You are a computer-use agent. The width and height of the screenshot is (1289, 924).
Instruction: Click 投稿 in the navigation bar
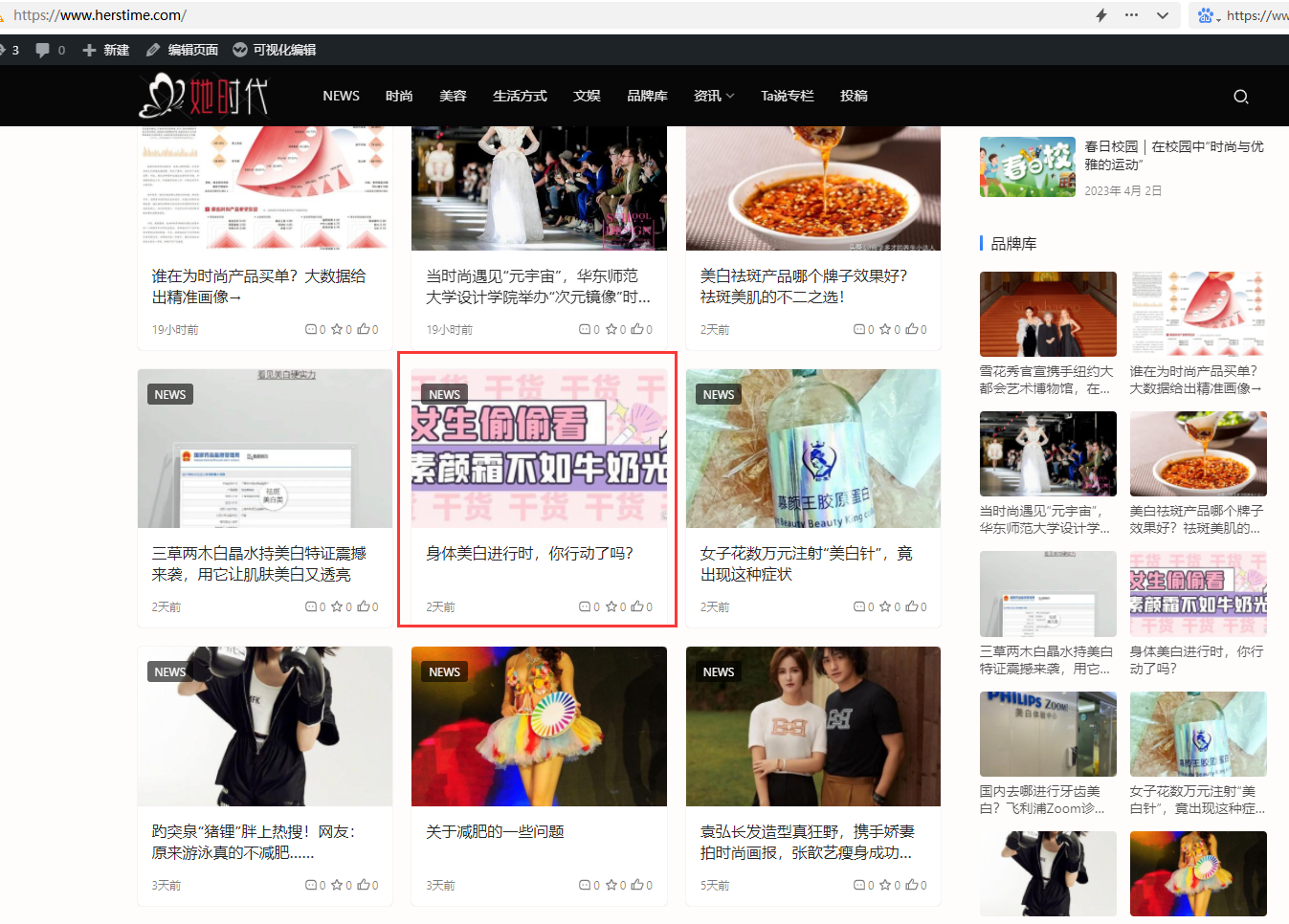click(854, 96)
